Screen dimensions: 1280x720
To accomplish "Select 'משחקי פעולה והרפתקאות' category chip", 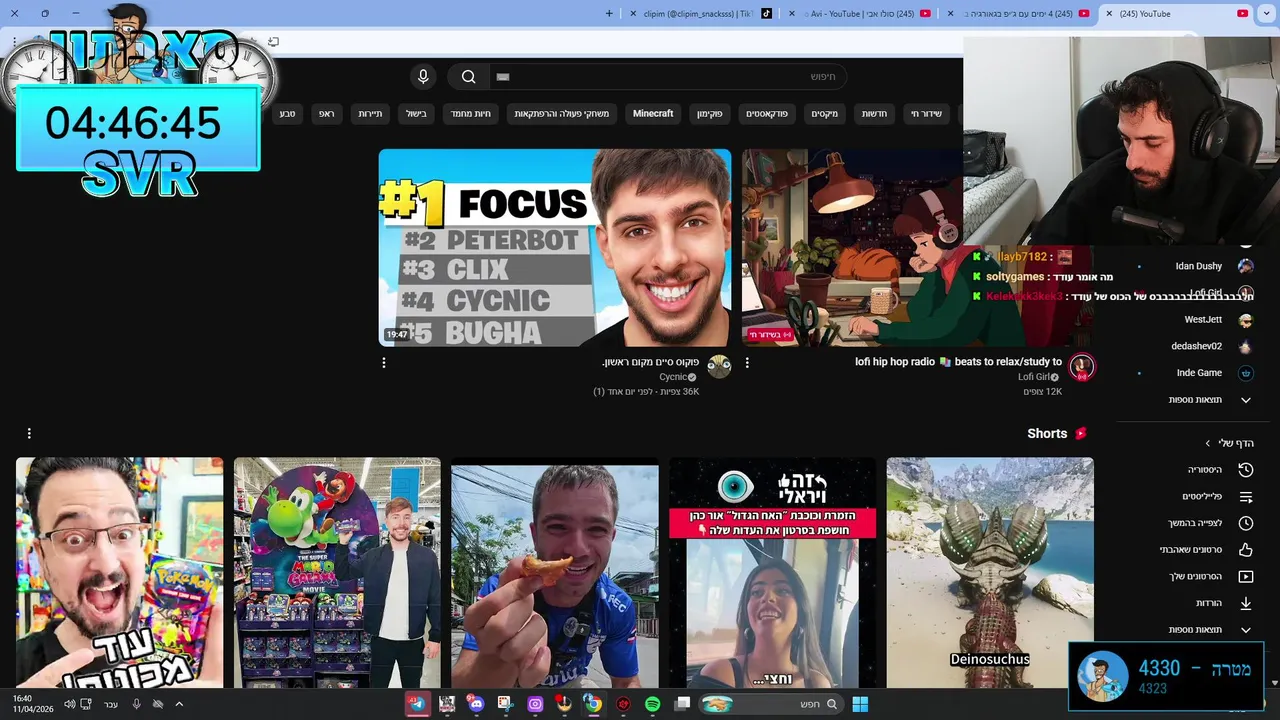I will click(562, 114).
